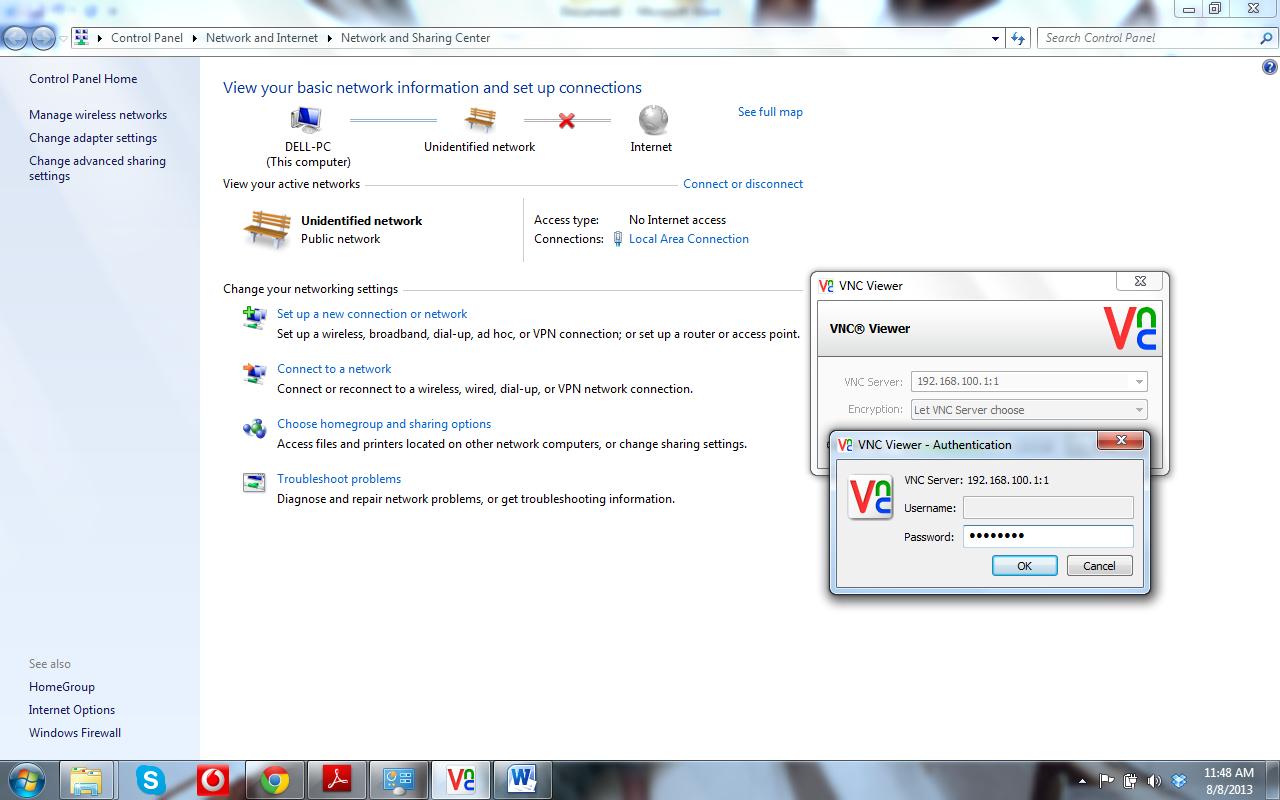Click the homegroup sharing options icon
Image resolution: width=1280 pixels, height=800 pixels.
tap(254, 428)
